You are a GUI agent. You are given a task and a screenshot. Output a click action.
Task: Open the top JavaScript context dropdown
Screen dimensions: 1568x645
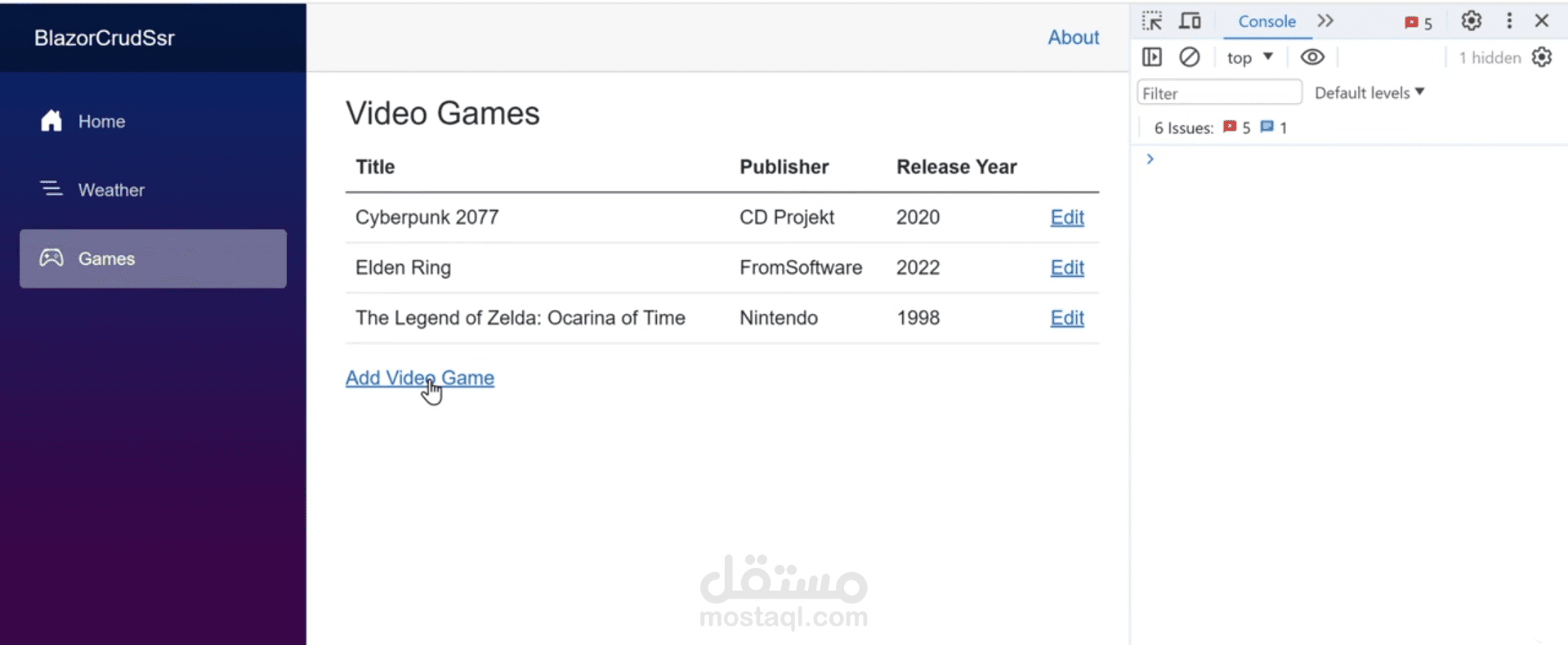(1249, 57)
